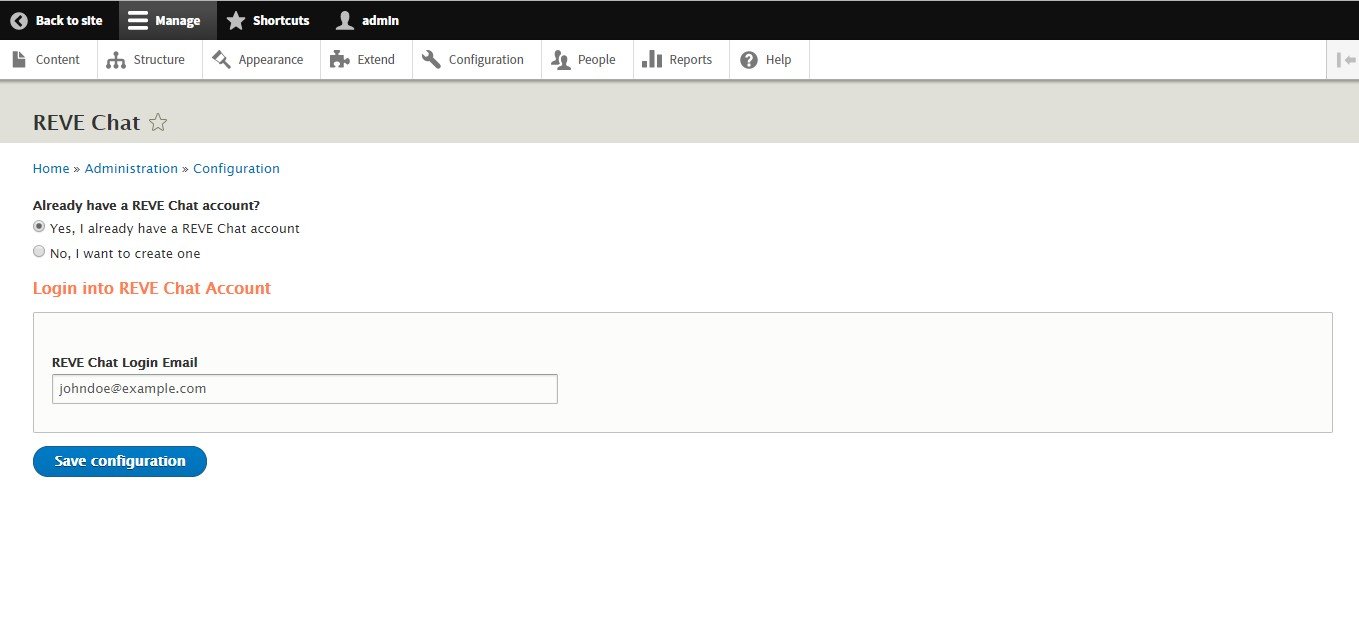The width and height of the screenshot is (1359, 635).
Task: Click the admin user silhouette icon
Action: 345,20
